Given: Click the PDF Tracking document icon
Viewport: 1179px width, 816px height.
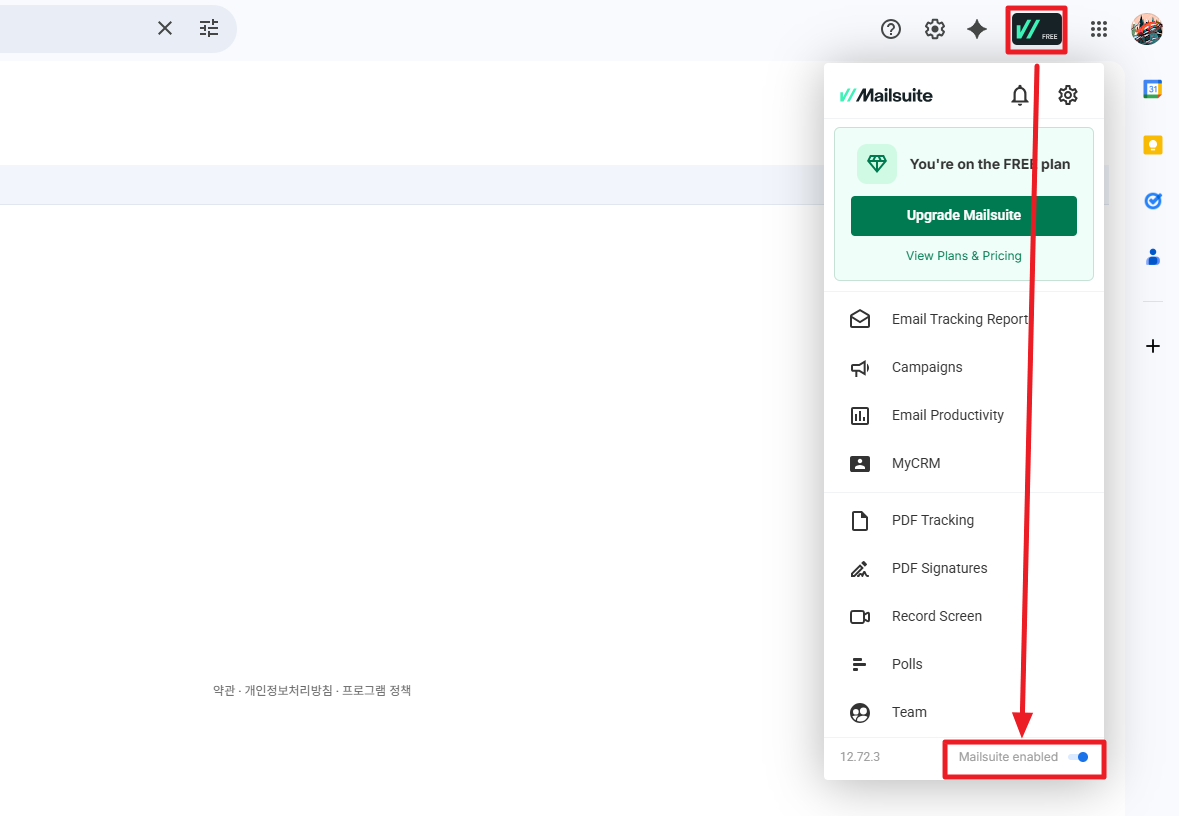Looking at the screenshot, I should (x=860, y=520).
